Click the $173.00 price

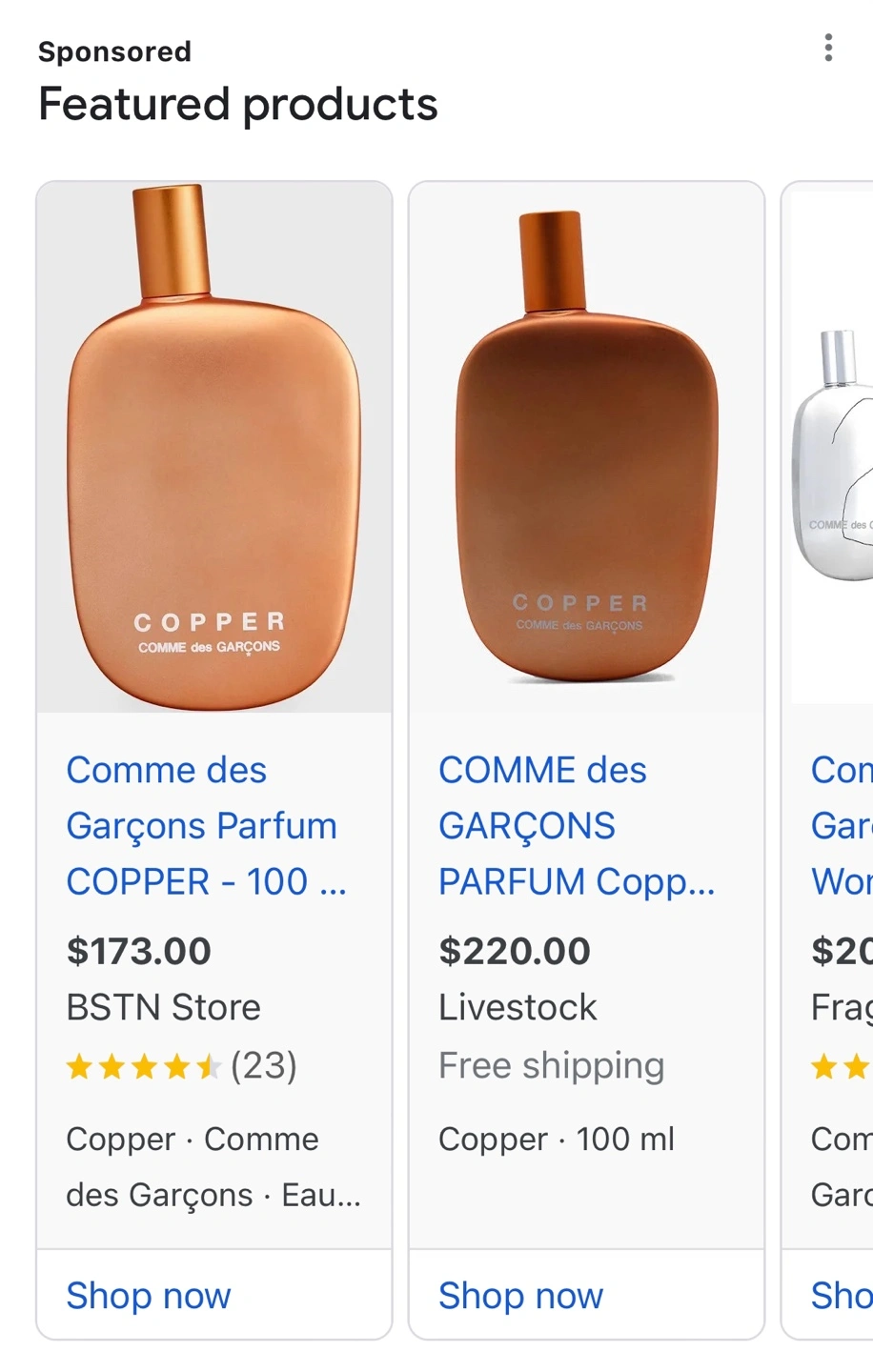pyautogui.click(x=139, y=951)
